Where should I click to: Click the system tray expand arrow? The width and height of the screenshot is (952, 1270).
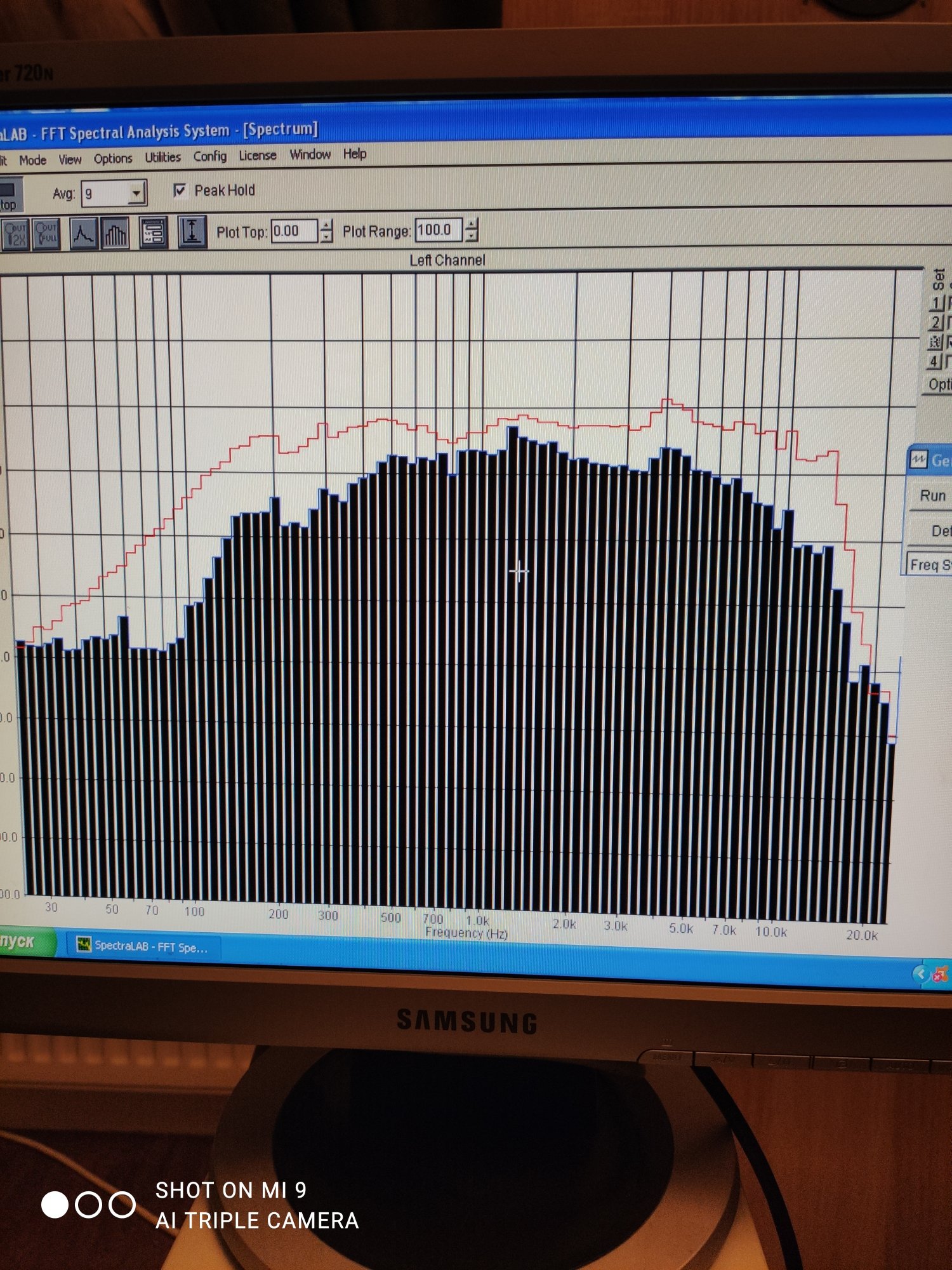(920, 973)
